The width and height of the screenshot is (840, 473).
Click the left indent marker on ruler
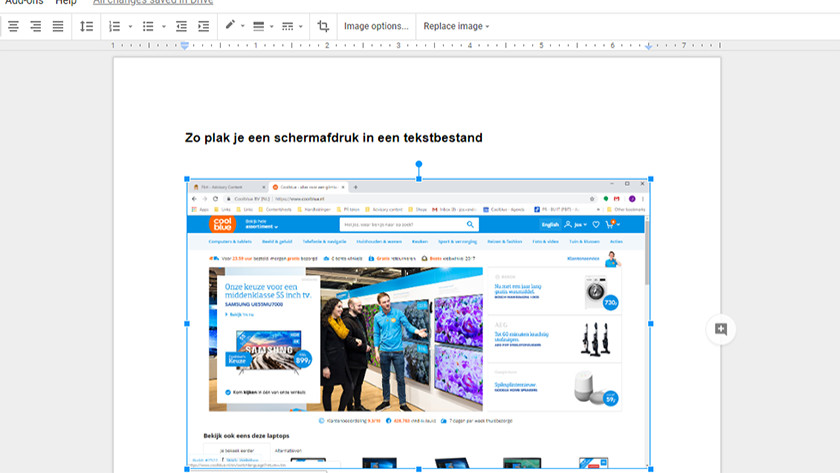(x=185, y=47)
